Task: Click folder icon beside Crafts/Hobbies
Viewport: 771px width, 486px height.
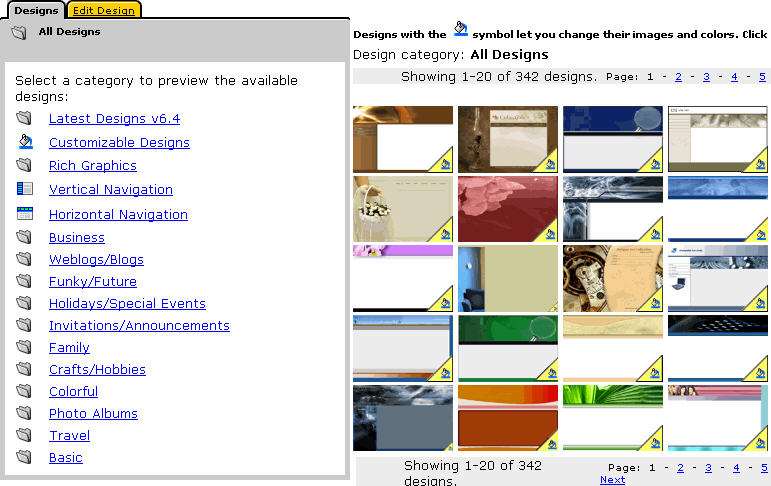Action: 24,369
